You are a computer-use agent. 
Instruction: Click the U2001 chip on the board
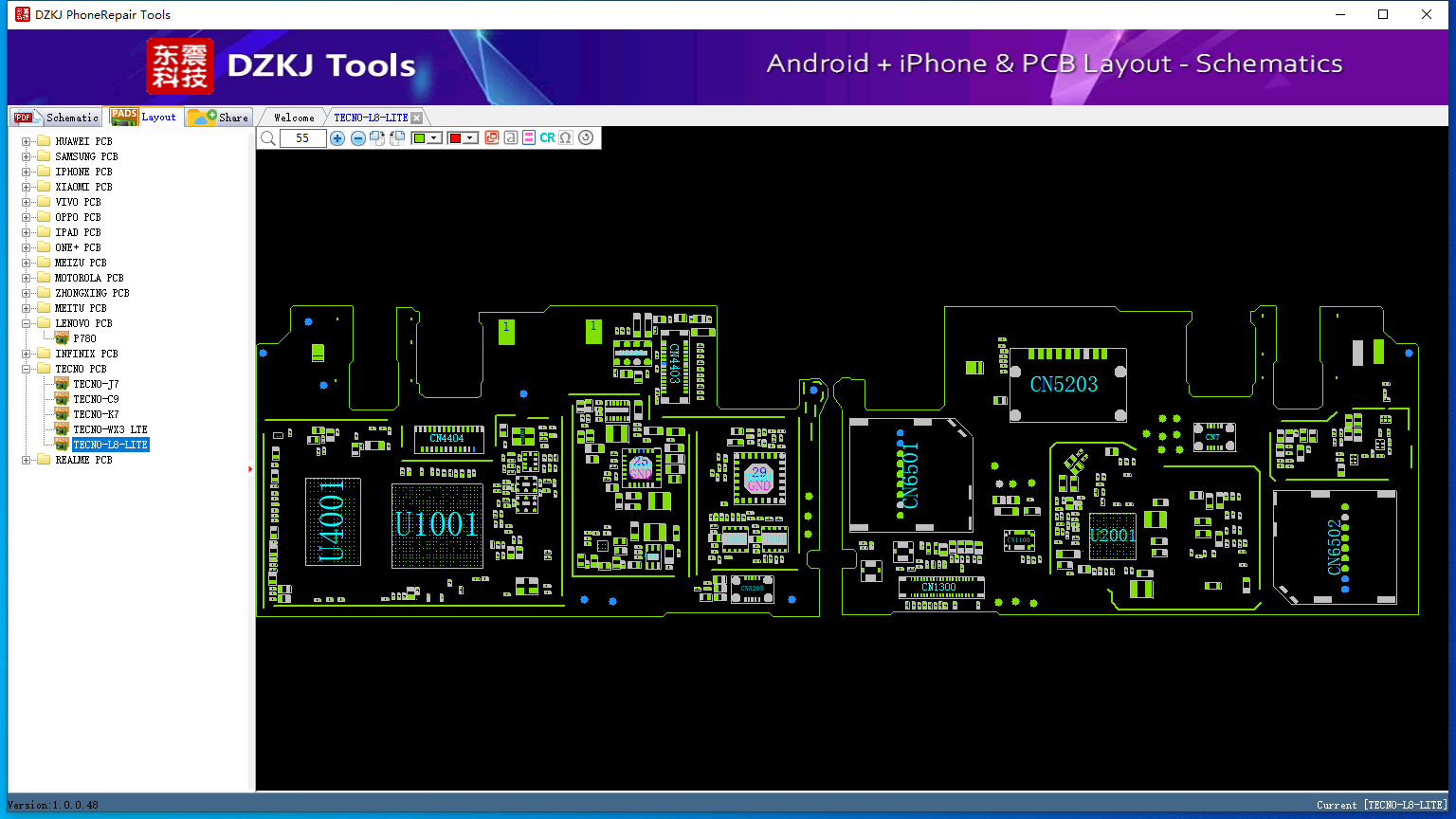pos(1112,537)
